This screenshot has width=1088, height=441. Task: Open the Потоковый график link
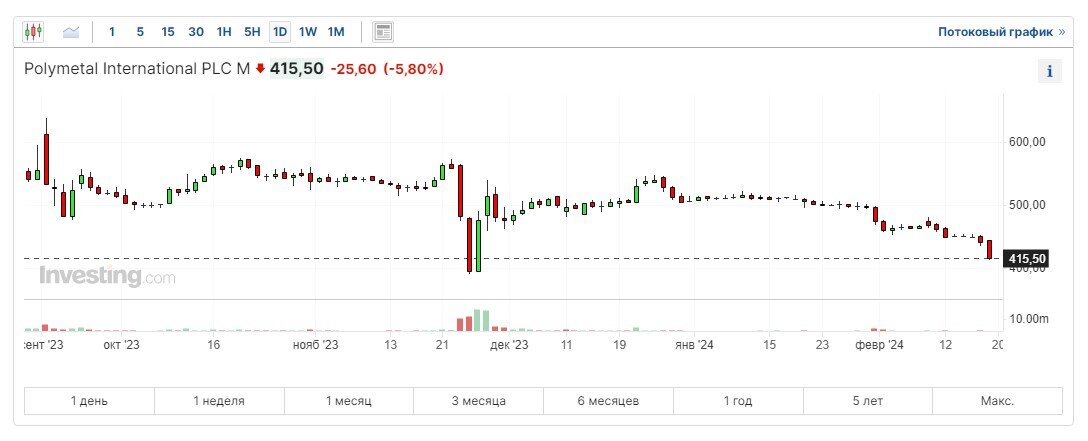pos(1002,32)
